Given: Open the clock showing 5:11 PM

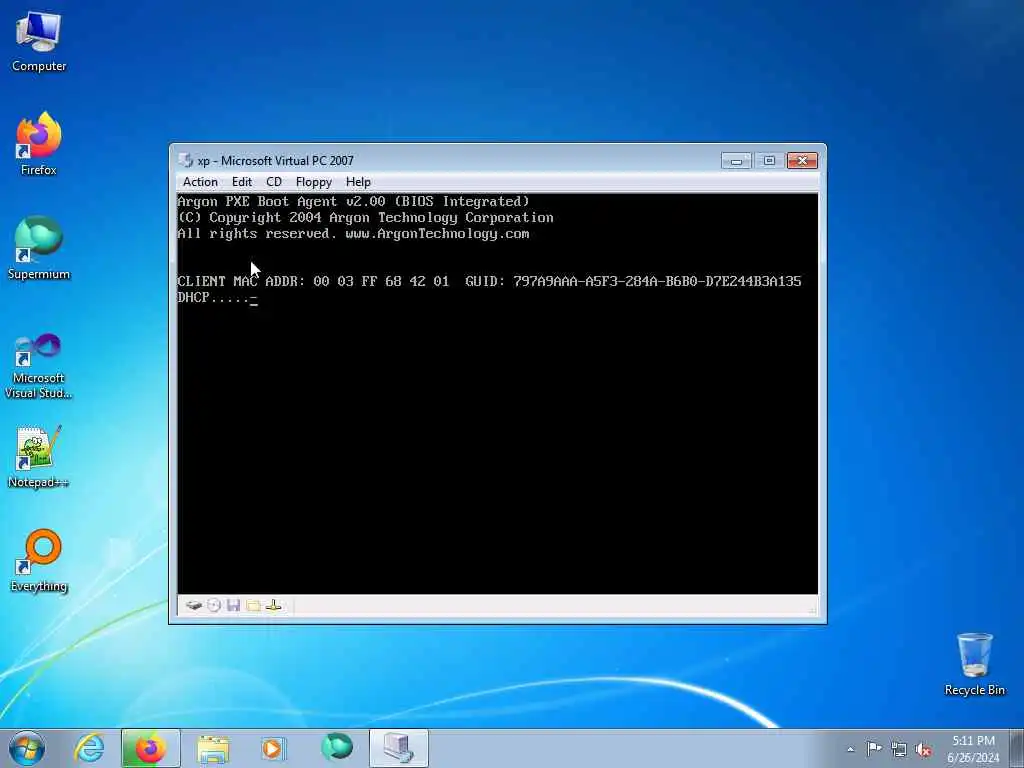Looking at the screenshot, I should point(973,749).
